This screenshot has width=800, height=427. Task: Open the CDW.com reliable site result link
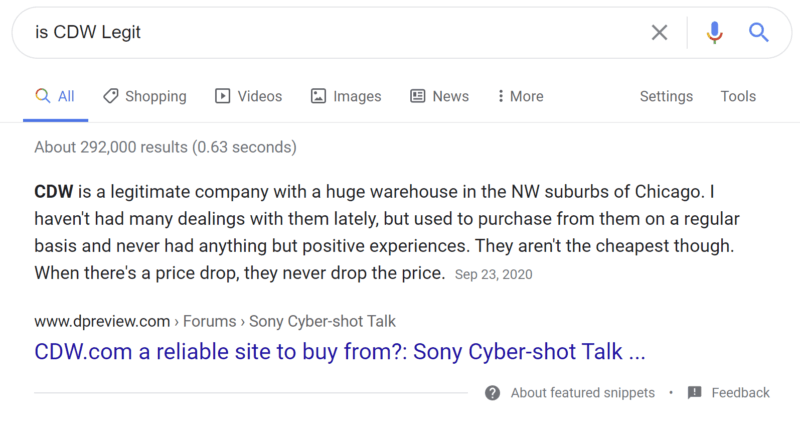click(340, 353)
